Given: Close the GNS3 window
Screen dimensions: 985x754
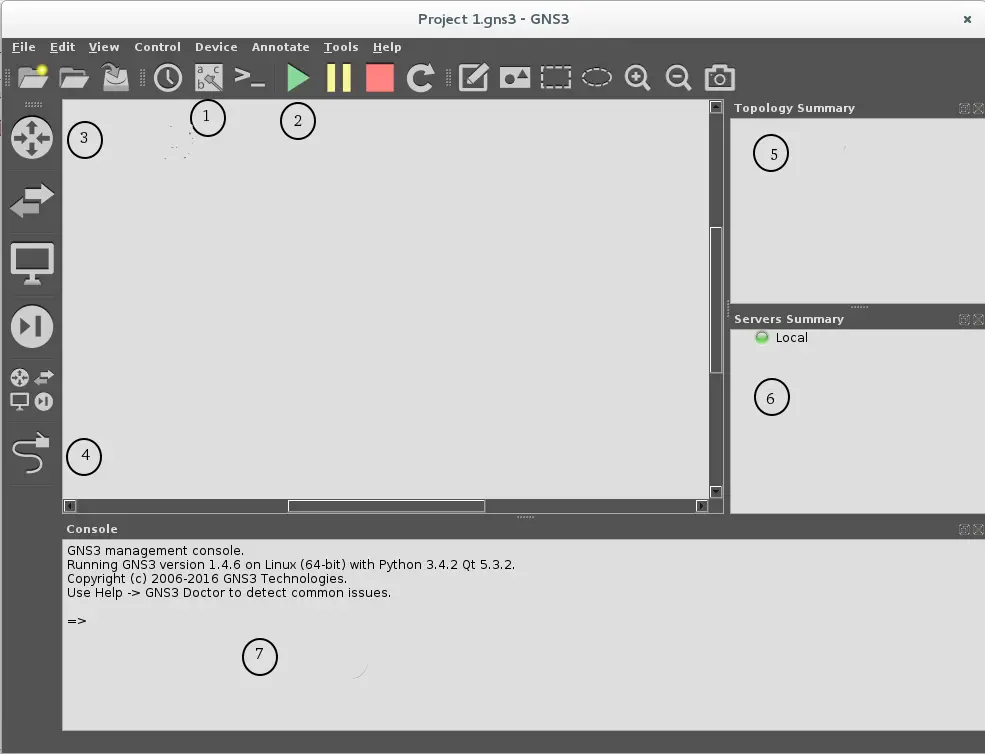Looking at the screenshot, I should tap(967, 19).
